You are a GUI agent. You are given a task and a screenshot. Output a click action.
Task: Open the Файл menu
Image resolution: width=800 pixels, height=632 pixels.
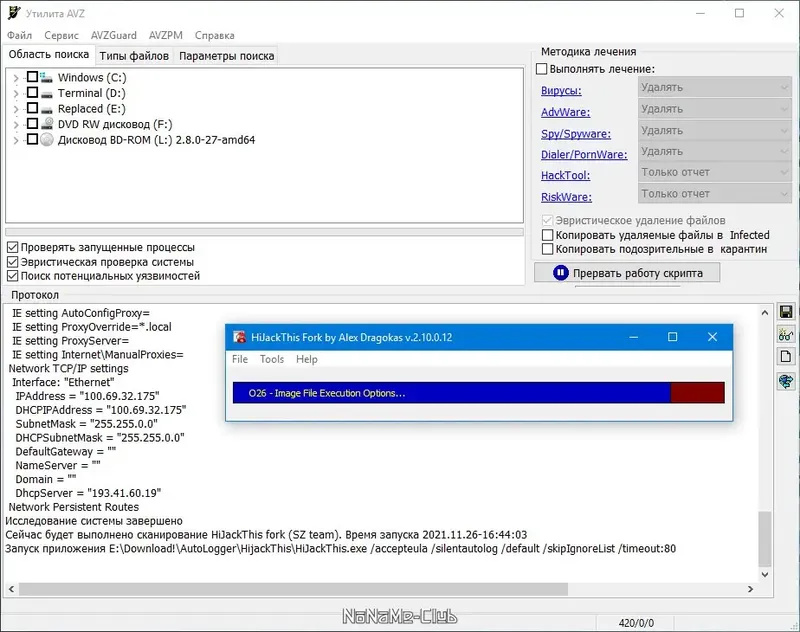19,35
